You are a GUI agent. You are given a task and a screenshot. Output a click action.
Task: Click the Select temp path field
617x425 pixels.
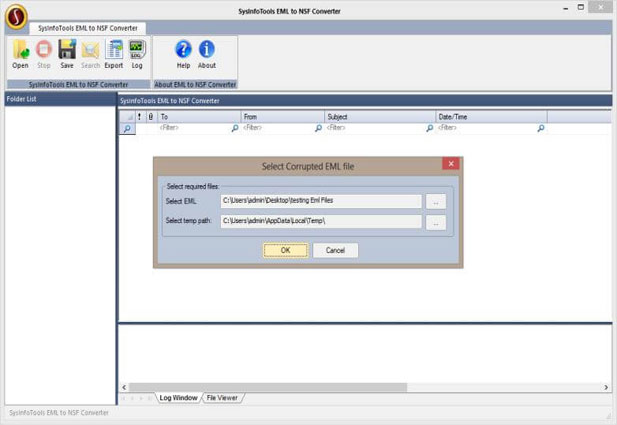coord(321,221)
